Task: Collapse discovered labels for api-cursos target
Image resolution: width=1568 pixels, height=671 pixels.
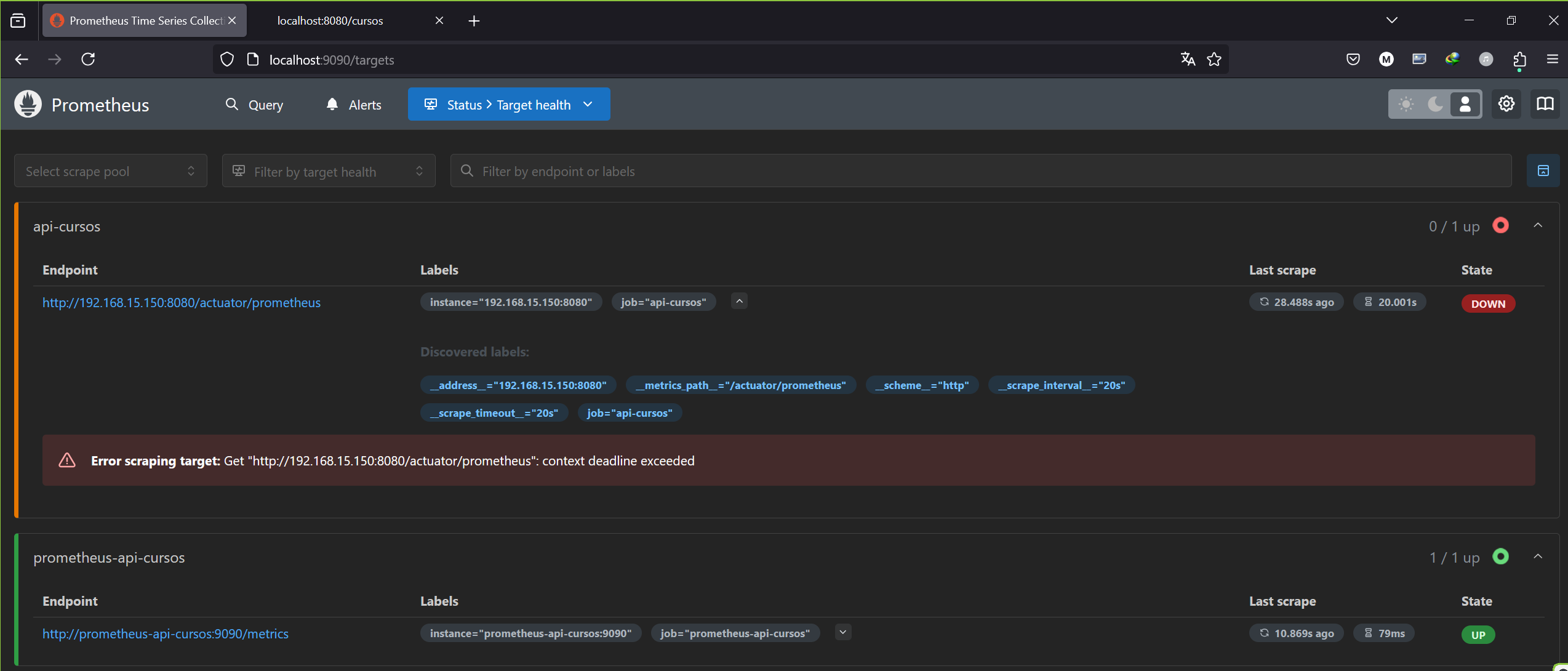Action: [x=739, y=302]
